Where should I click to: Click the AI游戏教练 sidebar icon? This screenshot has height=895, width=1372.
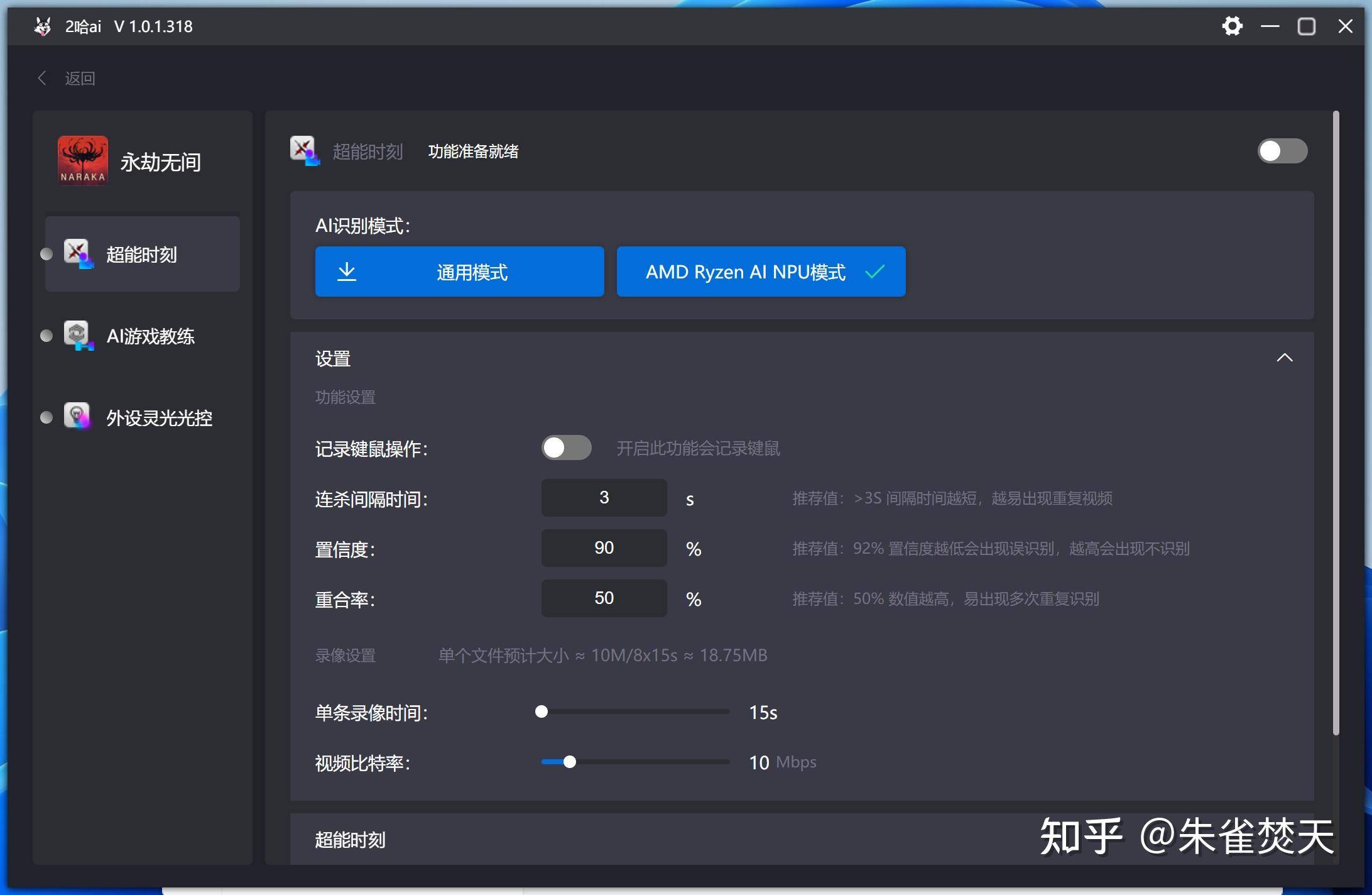click(78, 336)
